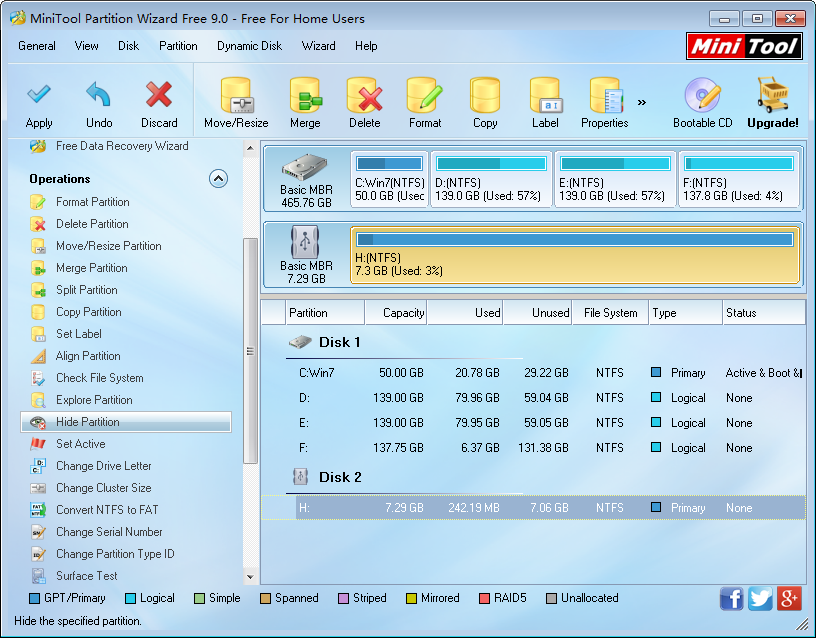This screenshot has width=816, height=638.
Task: Sort by Capacity column header
Action: [396, 313]
